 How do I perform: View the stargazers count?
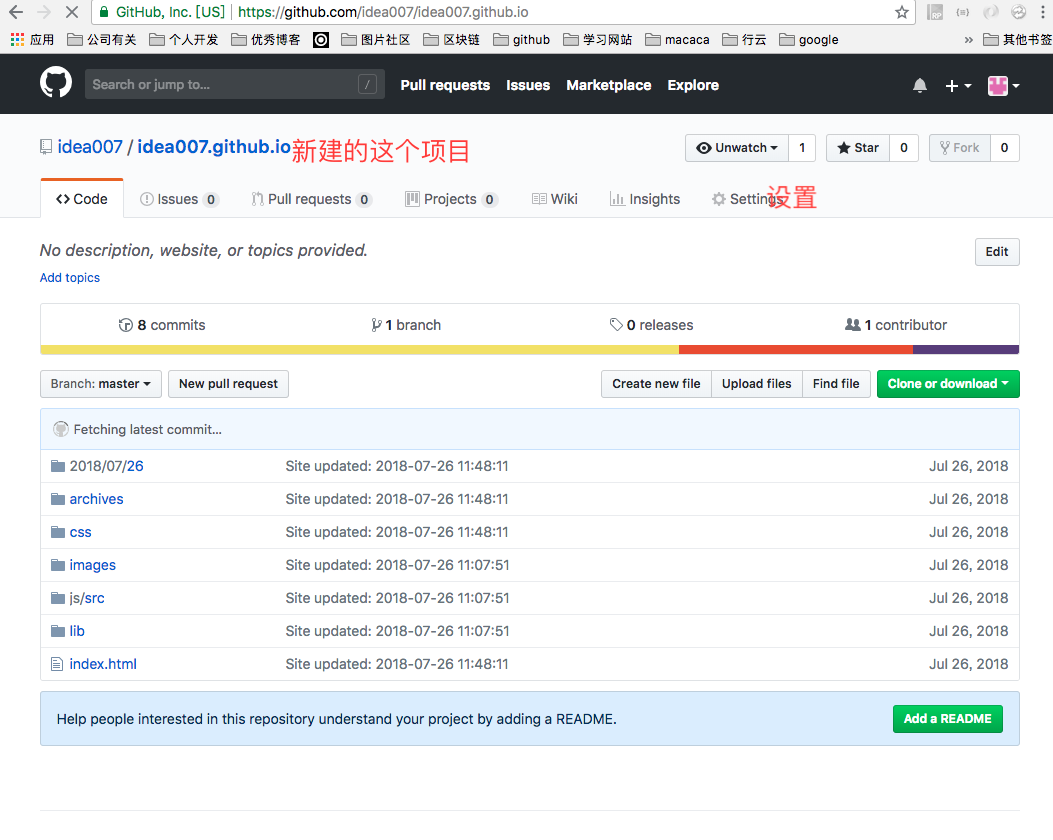pos(904,148)
